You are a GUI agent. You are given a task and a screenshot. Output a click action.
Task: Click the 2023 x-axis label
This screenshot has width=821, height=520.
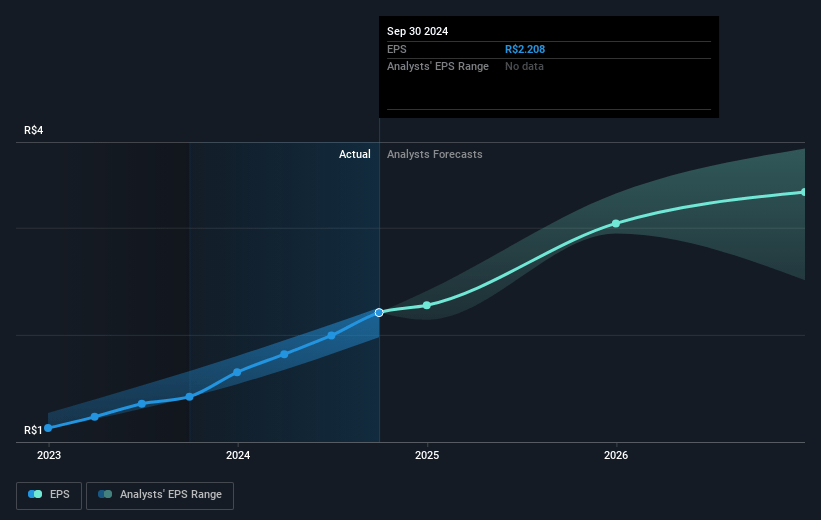[49, 455]
